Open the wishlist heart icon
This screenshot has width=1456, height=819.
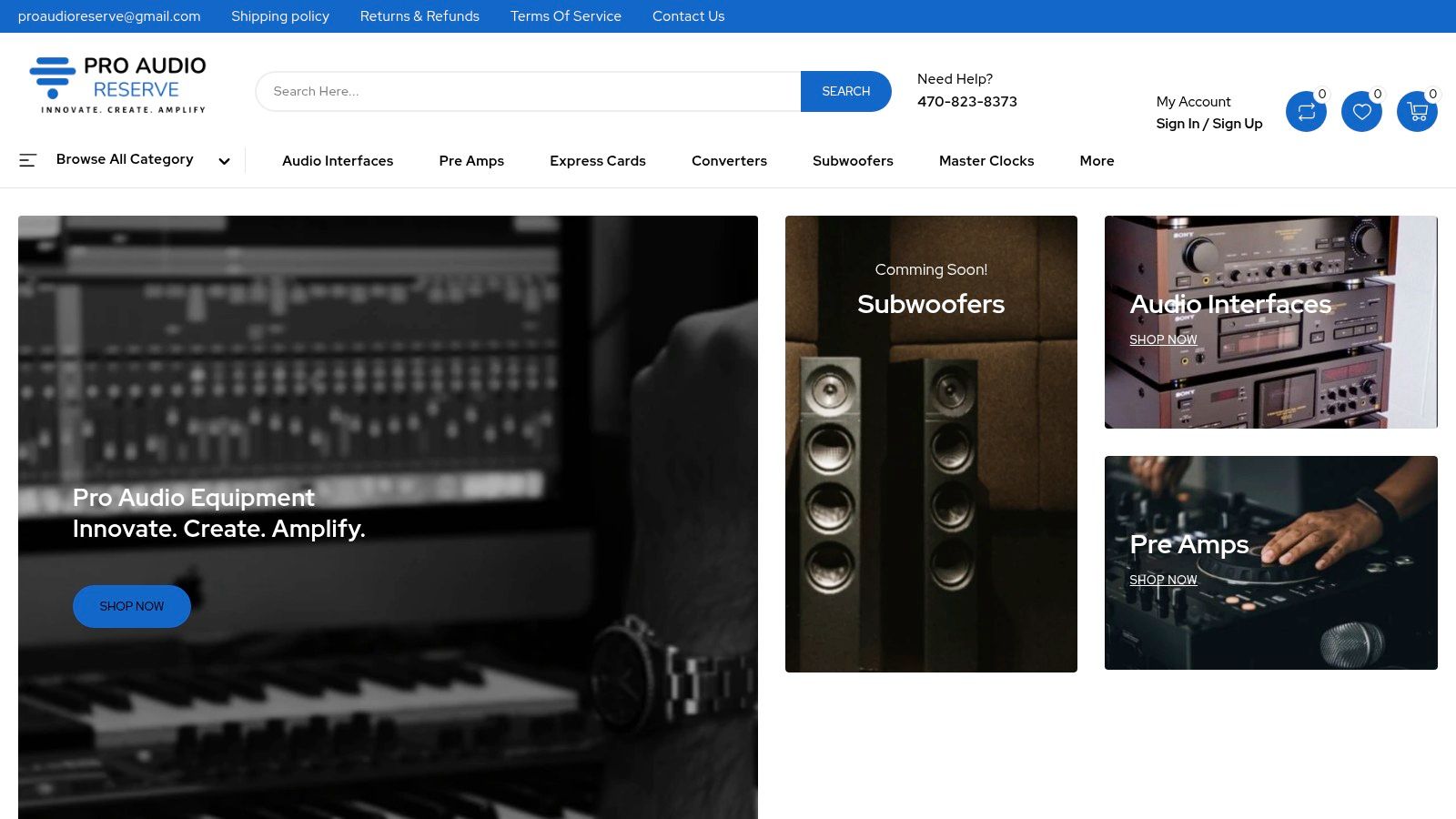1361,111
